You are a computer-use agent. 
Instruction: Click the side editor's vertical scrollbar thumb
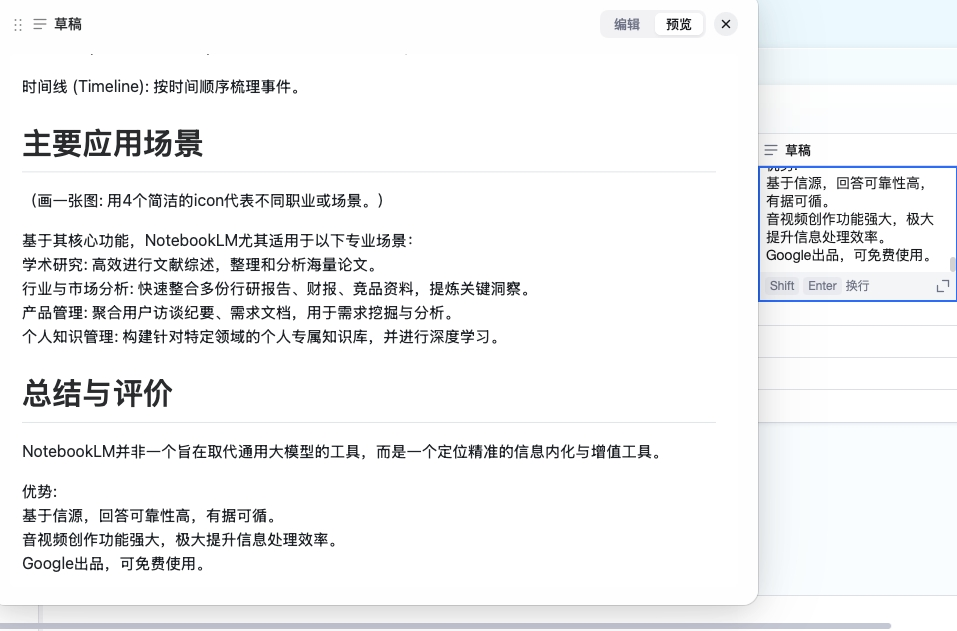point(952,264)
